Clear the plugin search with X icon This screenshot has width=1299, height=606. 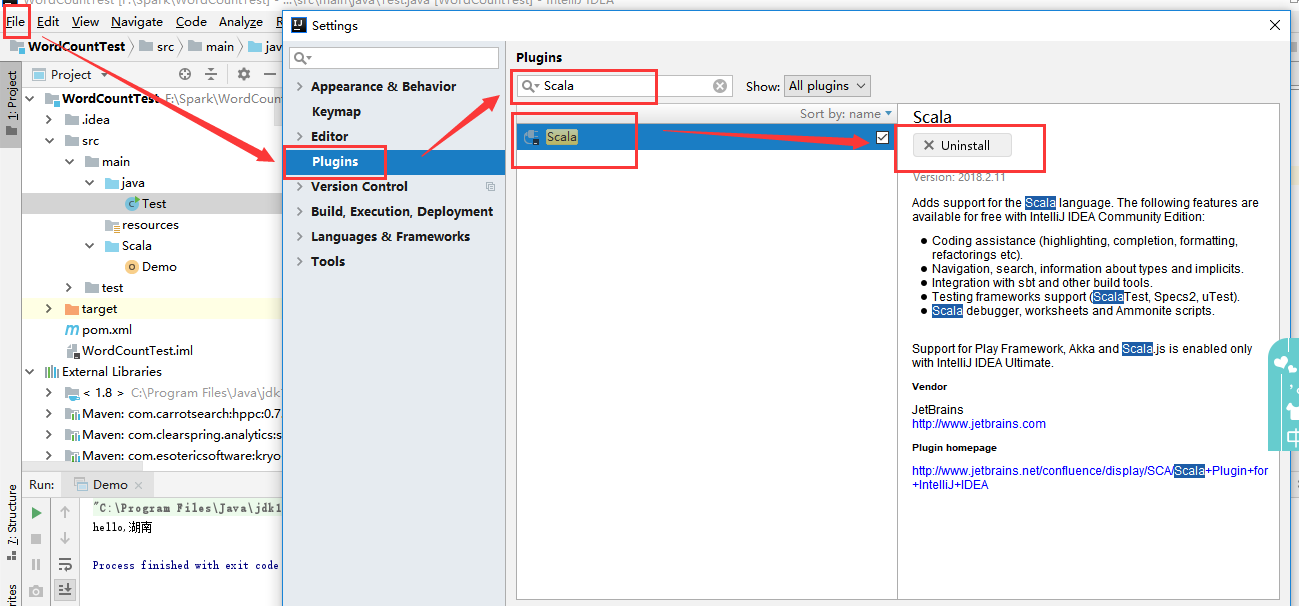pos(720,86)
